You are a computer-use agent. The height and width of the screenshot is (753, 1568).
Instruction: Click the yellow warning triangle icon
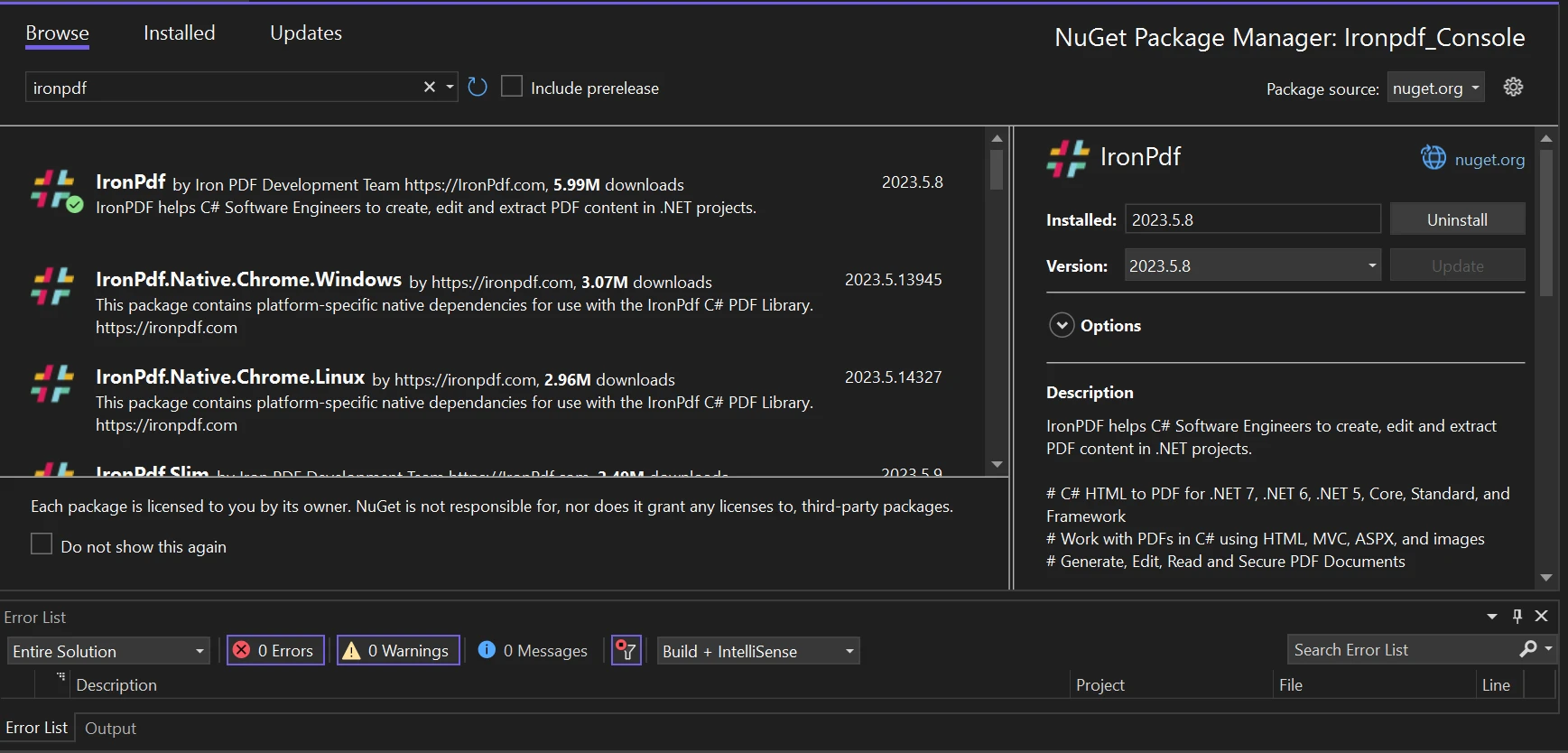[x=352, y=650]
